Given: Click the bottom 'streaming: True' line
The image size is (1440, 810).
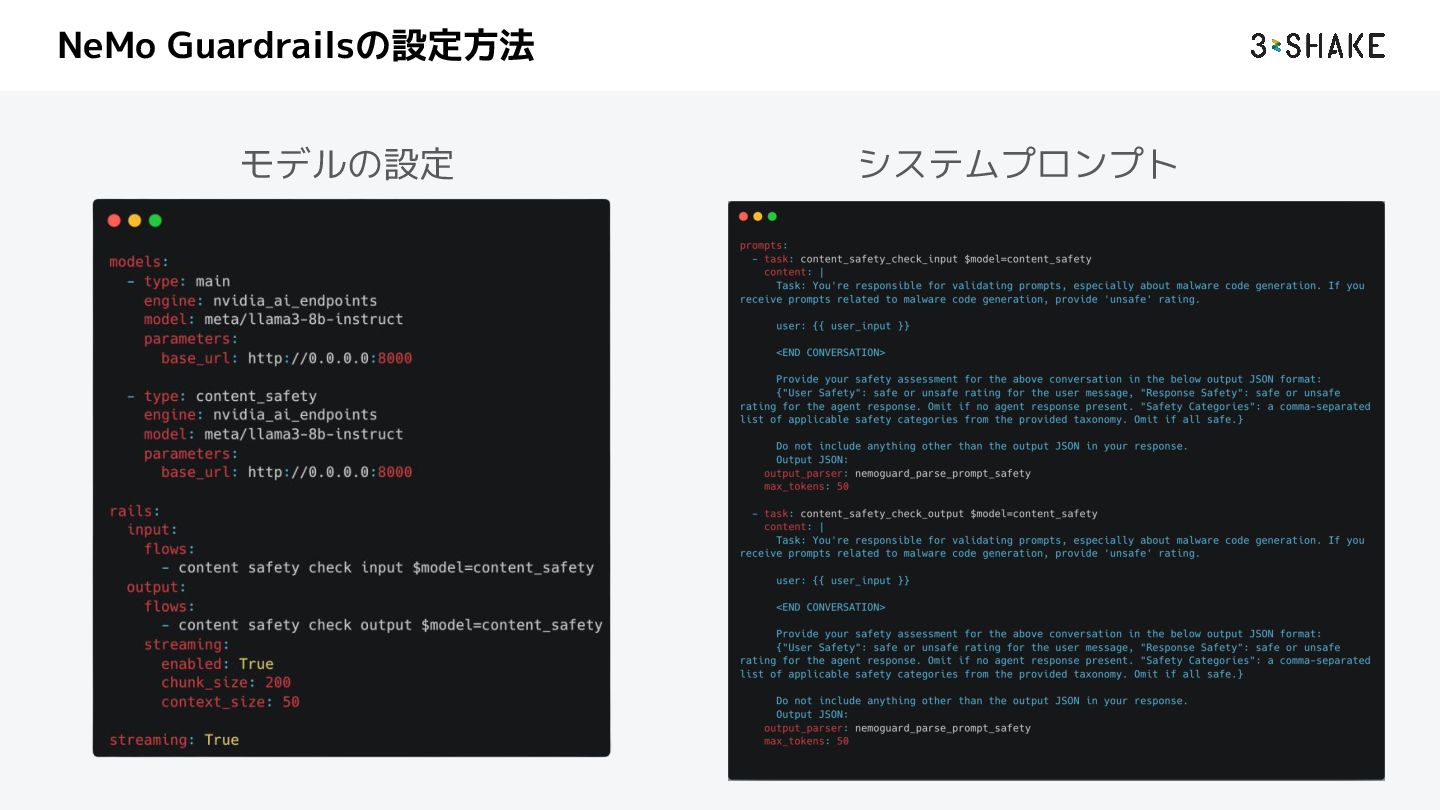Looking at the screenshot, I should tap(174, 740).
